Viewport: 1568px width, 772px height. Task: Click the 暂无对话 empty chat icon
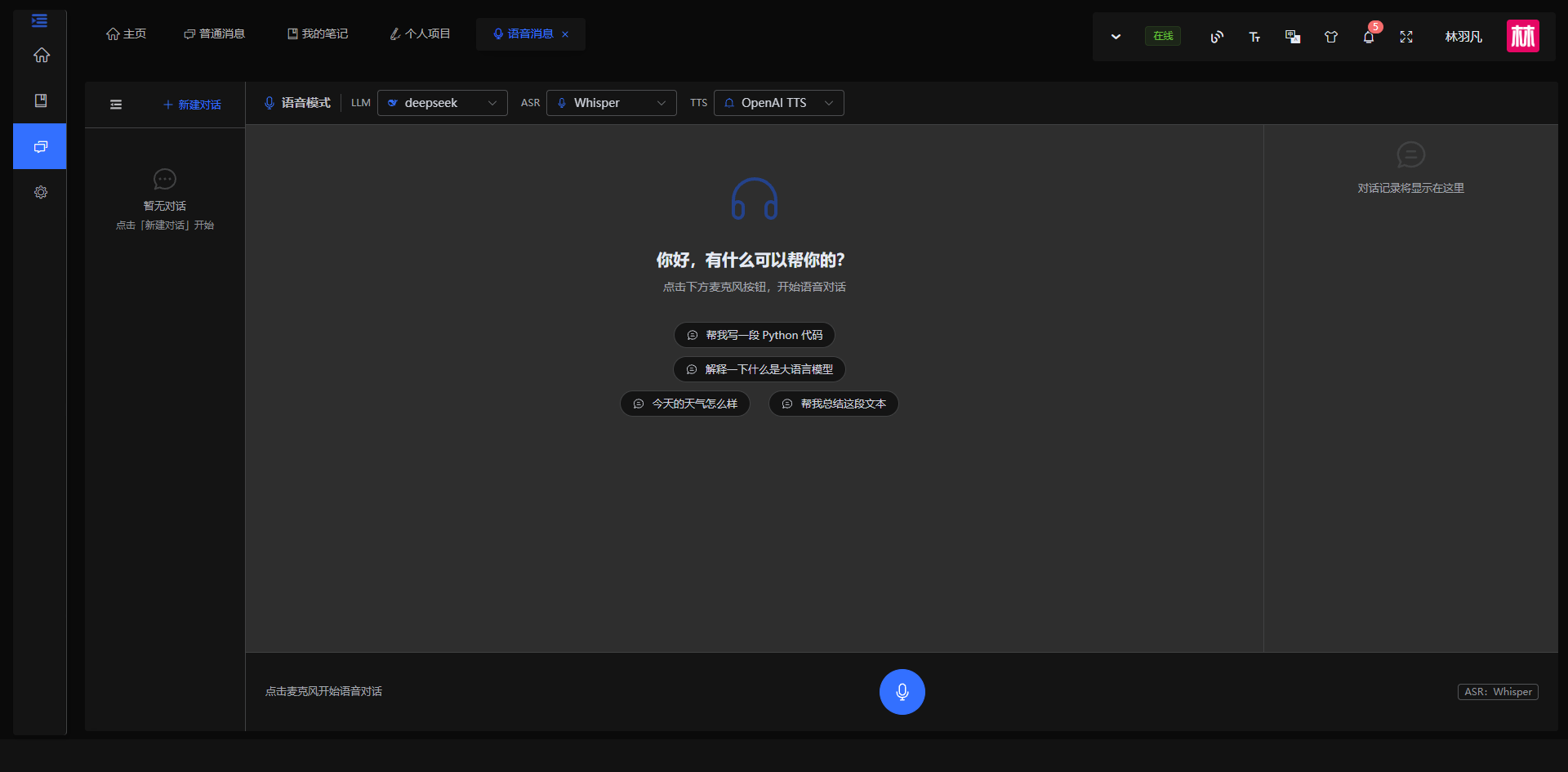coord(165,179)
